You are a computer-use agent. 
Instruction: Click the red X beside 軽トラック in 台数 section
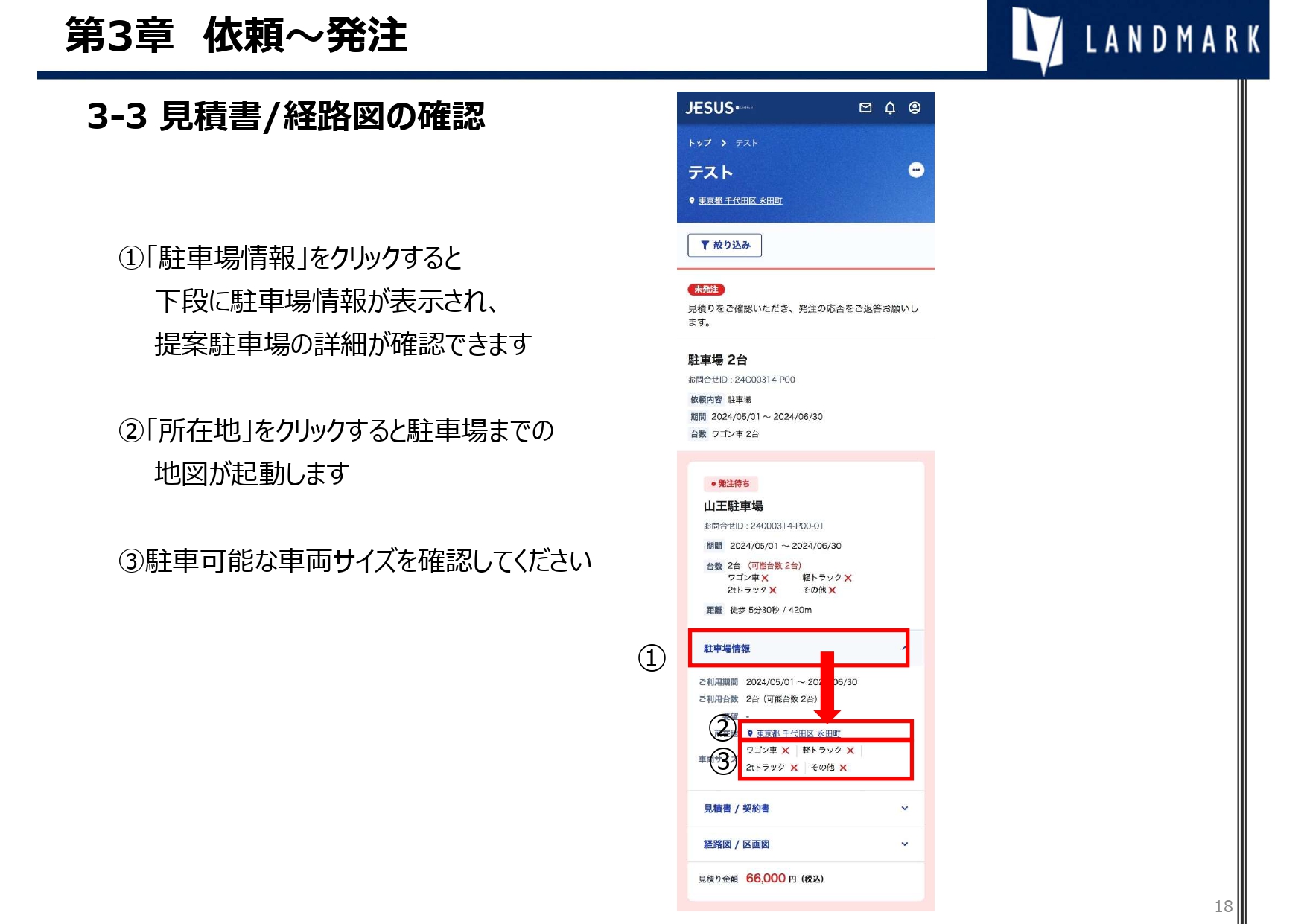click(x=848, y=578)
